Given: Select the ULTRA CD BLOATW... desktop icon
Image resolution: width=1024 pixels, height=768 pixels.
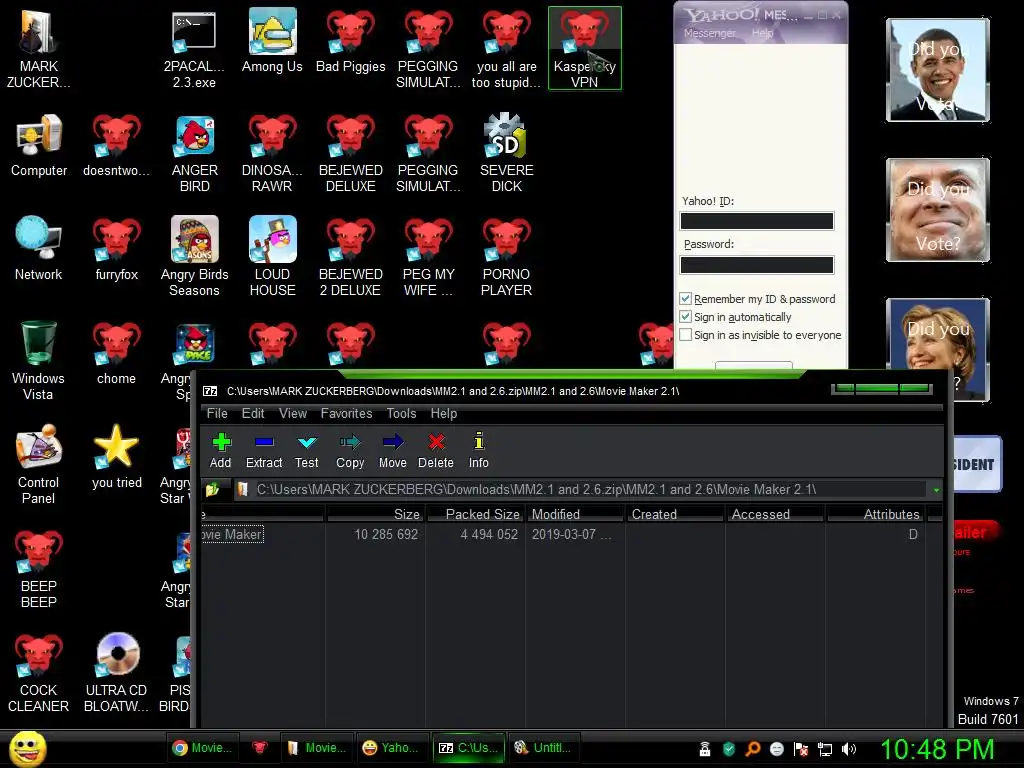Looking at the screenshot, I should 116,673.
